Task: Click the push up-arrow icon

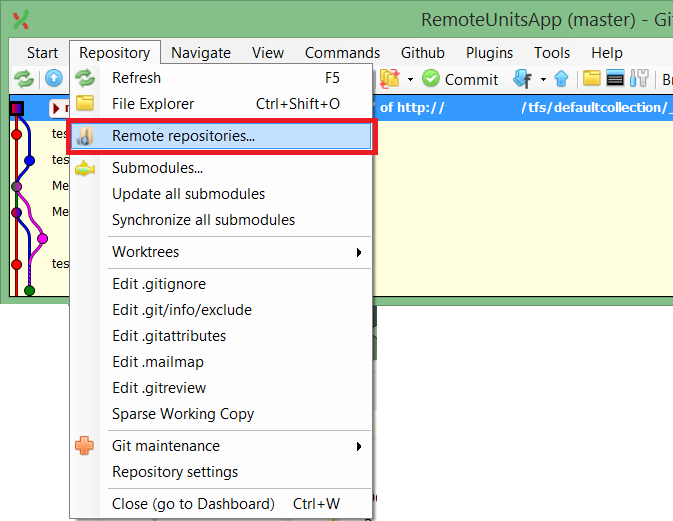Action: click(561, 79)
